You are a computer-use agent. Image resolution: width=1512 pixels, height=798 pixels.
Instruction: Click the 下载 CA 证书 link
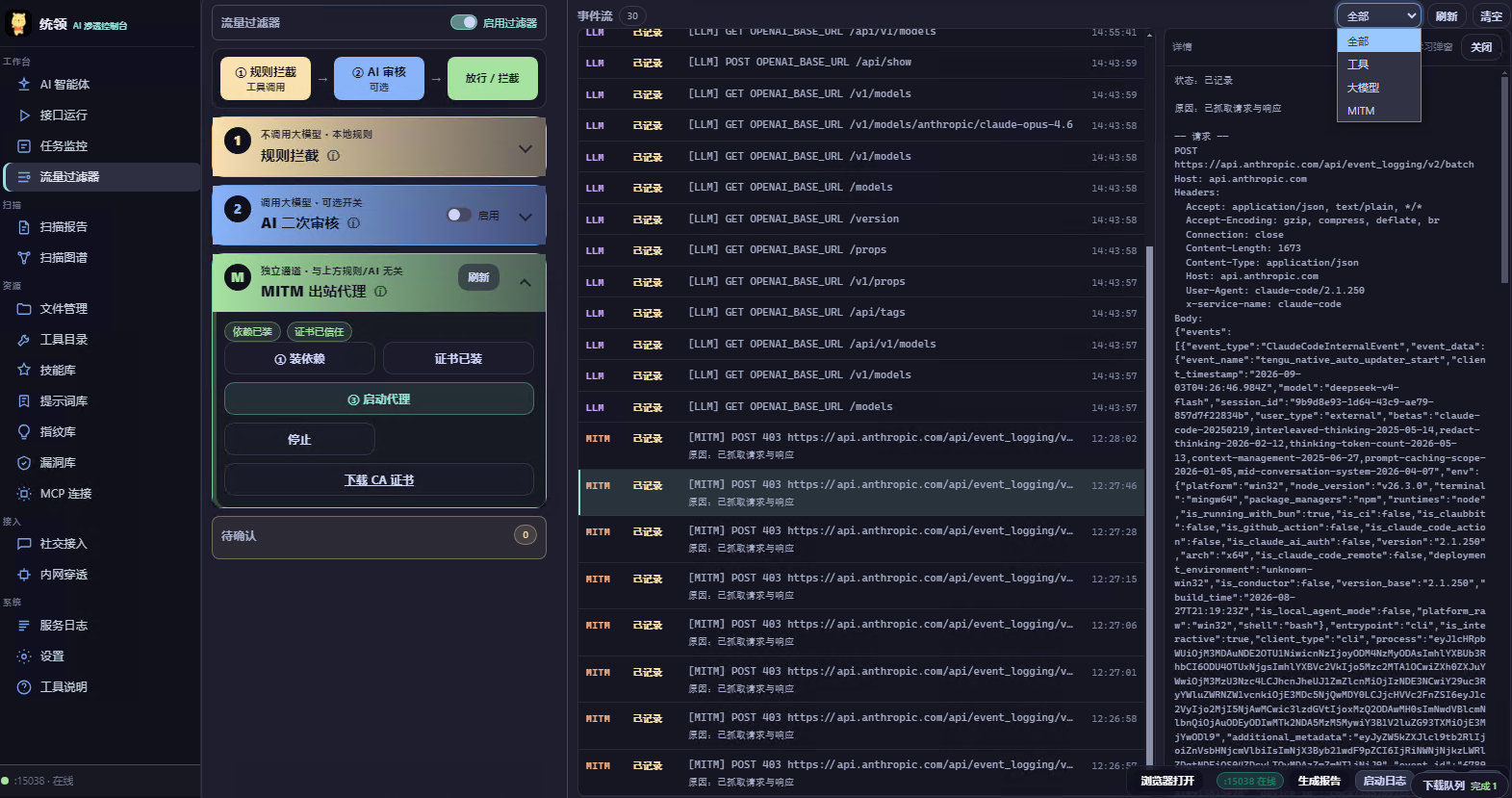pos(379,480)
